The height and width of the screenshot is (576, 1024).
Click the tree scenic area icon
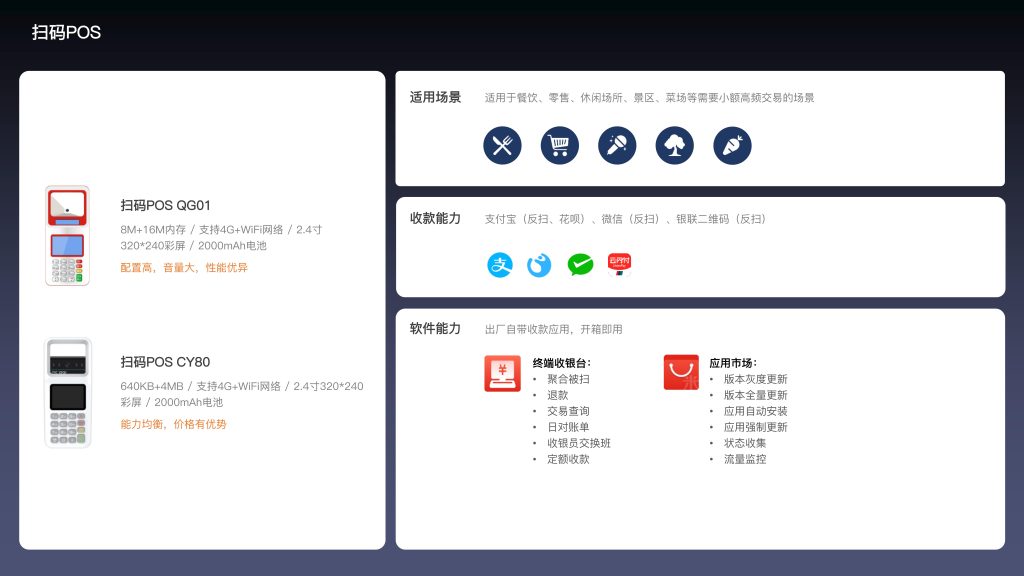coord(675,145)
